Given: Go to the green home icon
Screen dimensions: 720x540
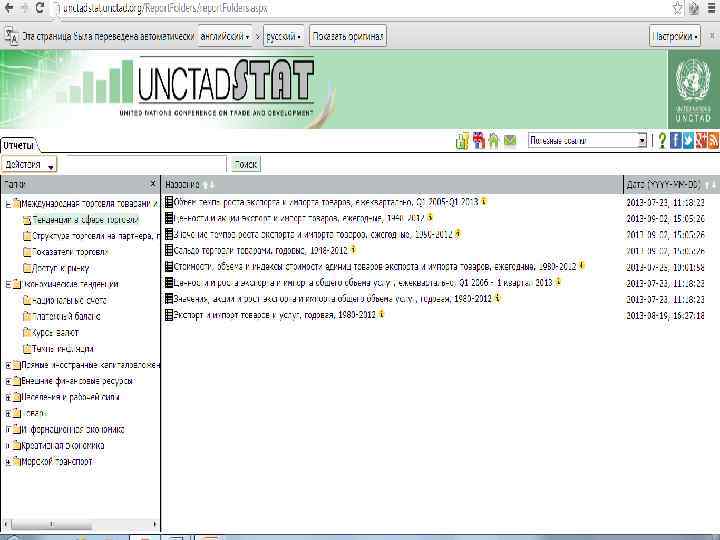Looking at the screenshot, I should pos(494,141).
